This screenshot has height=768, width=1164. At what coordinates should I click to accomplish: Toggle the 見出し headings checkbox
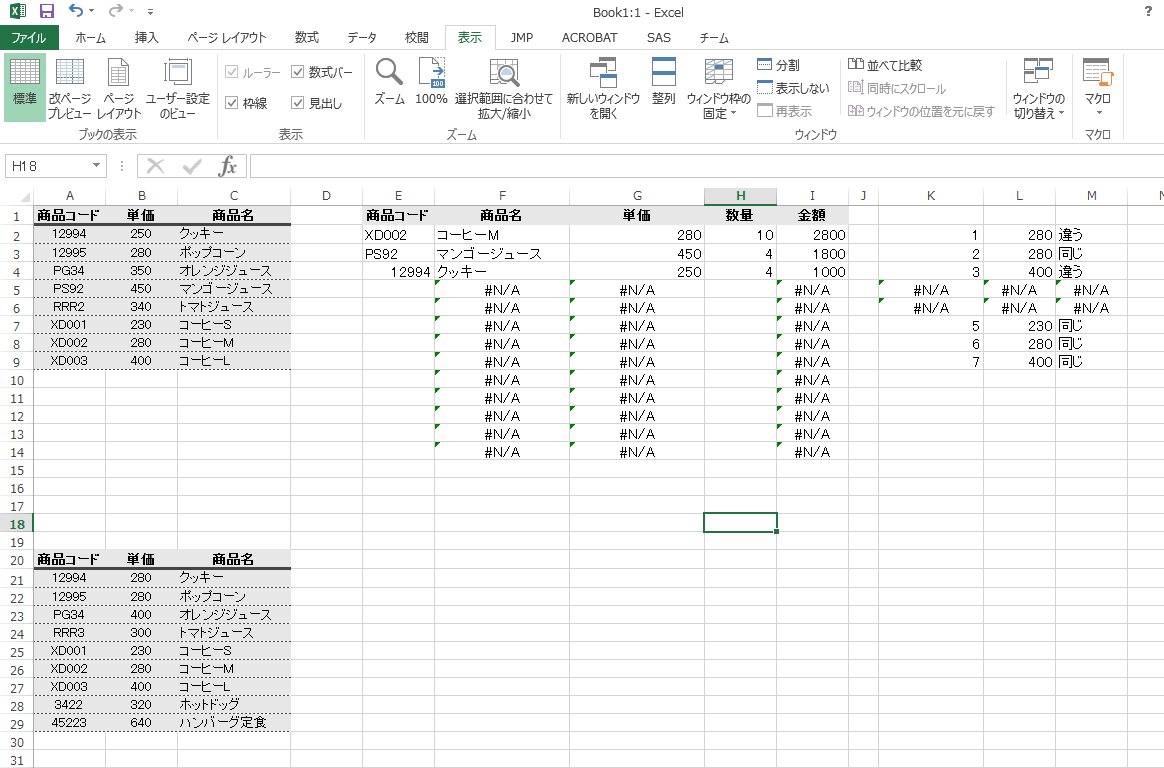coord(298,103)
